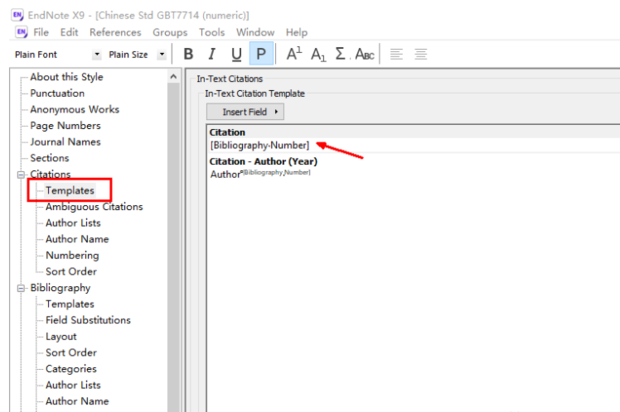620x412 pixels.
Task: Select Punctuation in the style tree
Action: (x=57, y=93)
